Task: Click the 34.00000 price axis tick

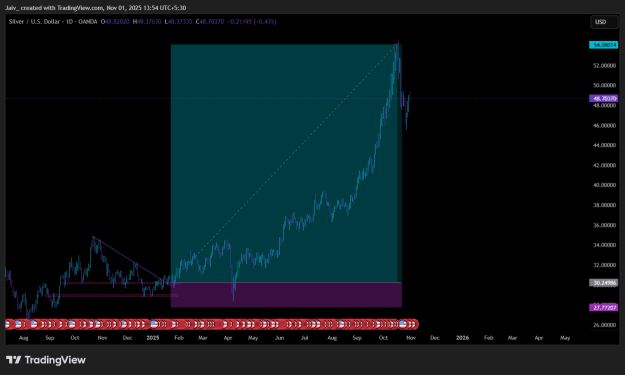Action: 604,245
